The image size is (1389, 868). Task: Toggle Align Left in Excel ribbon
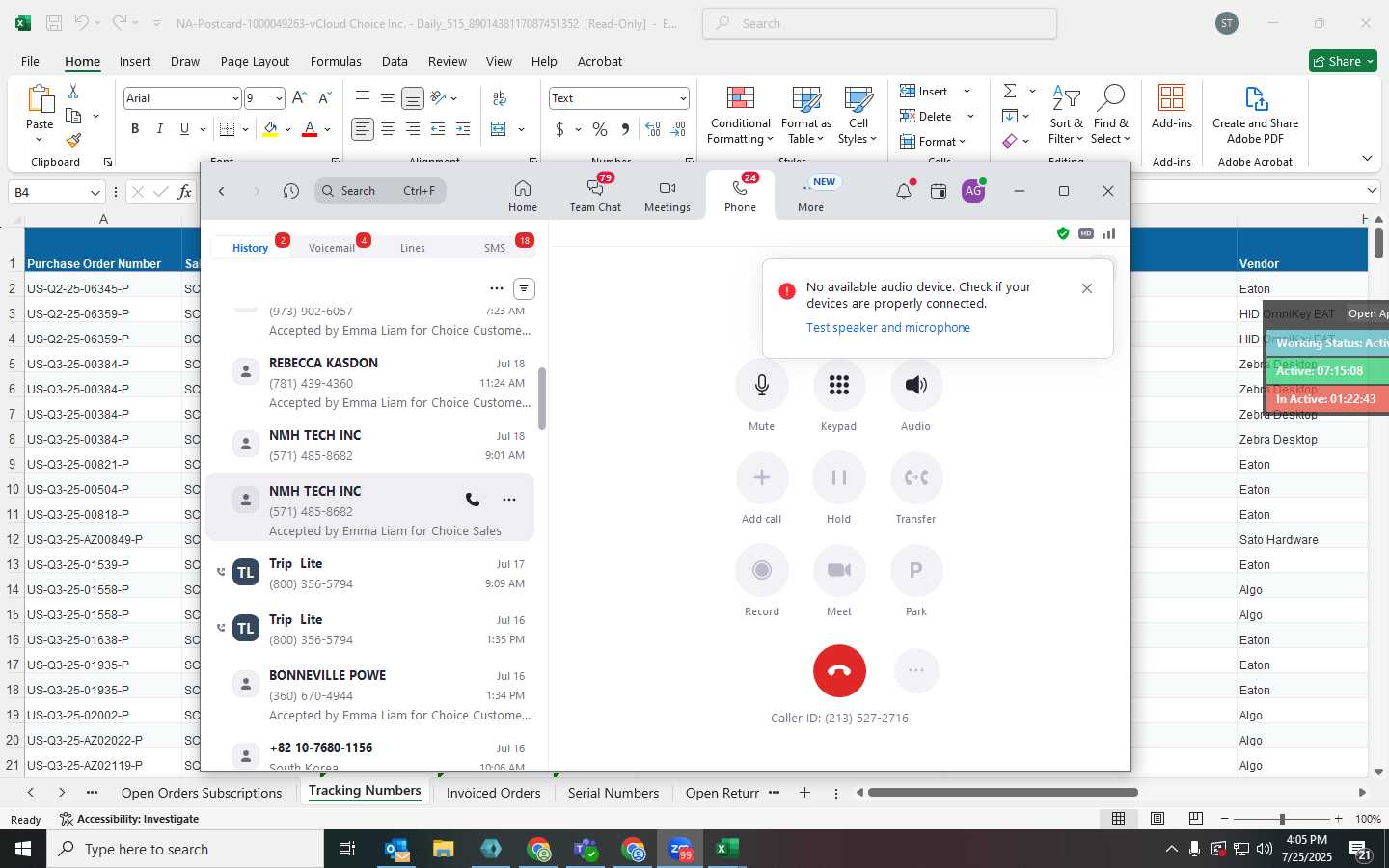point(363,129)
